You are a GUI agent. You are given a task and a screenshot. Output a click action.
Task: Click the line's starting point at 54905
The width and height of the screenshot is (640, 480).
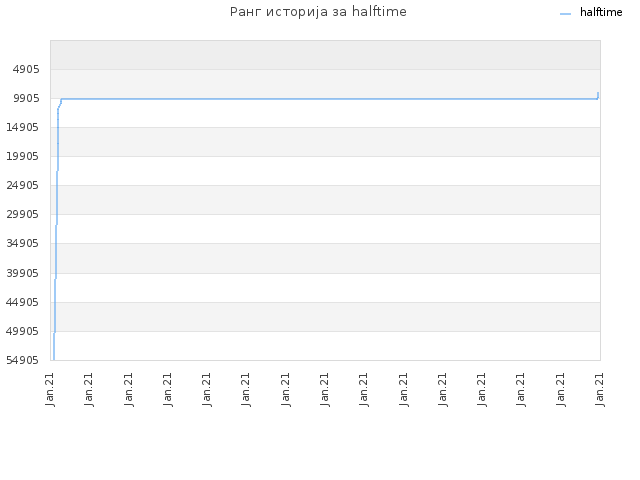(x=53, y=359)
